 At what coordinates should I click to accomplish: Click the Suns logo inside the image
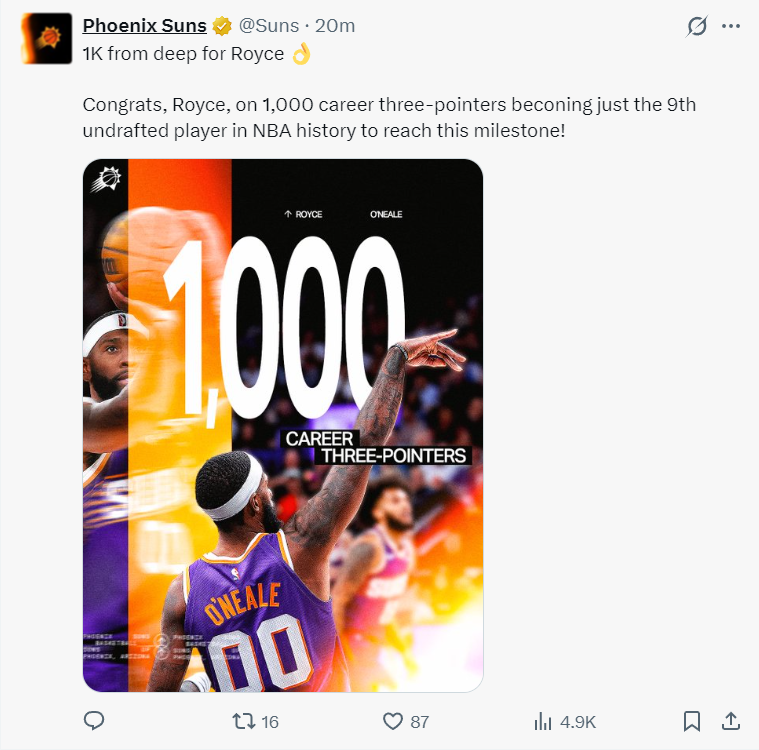pyautogui.click(x=108, y=181)
